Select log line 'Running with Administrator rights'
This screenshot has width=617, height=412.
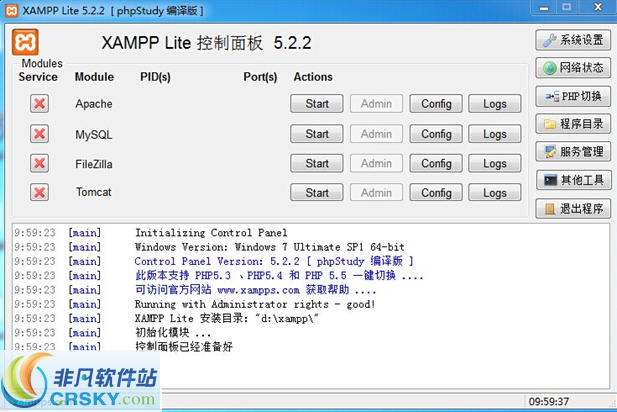(x=255, y=304)
